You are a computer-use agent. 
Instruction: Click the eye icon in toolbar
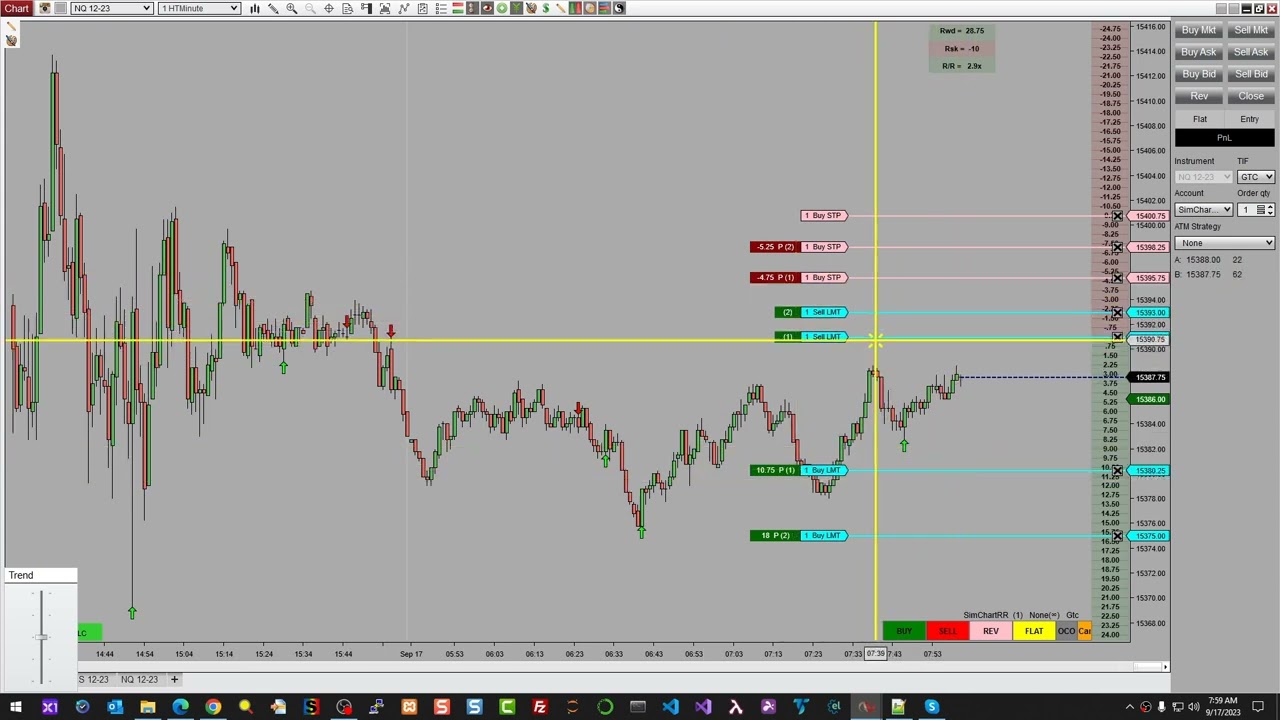coord(487,8)
